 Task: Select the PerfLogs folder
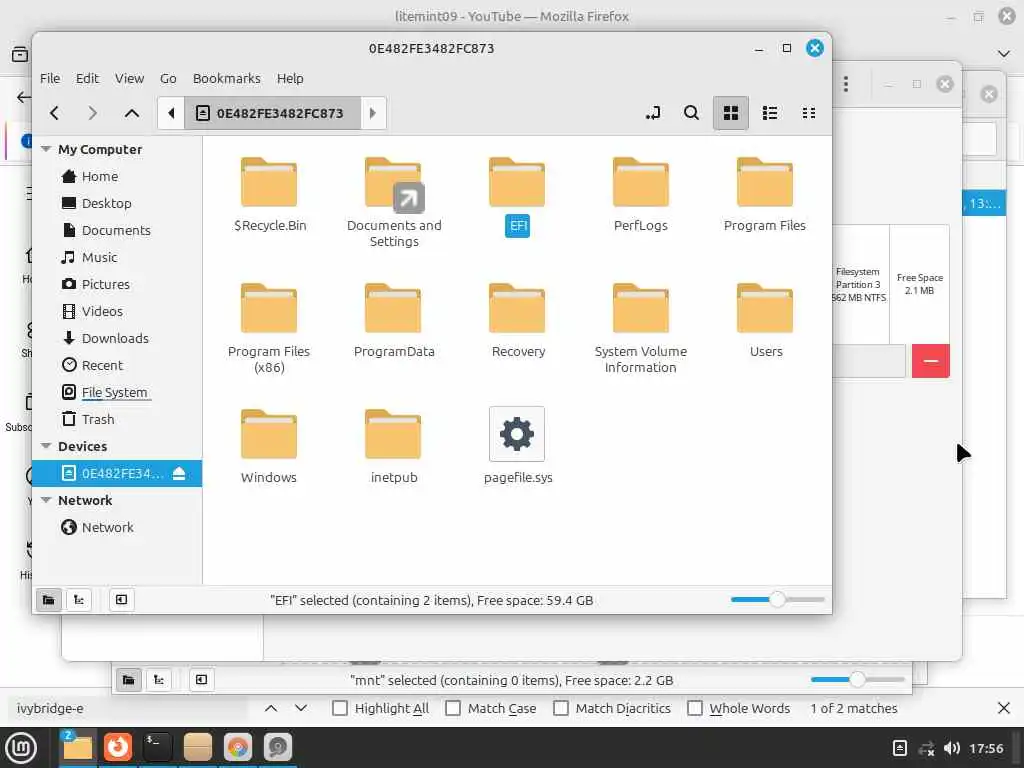click(641, 182)
